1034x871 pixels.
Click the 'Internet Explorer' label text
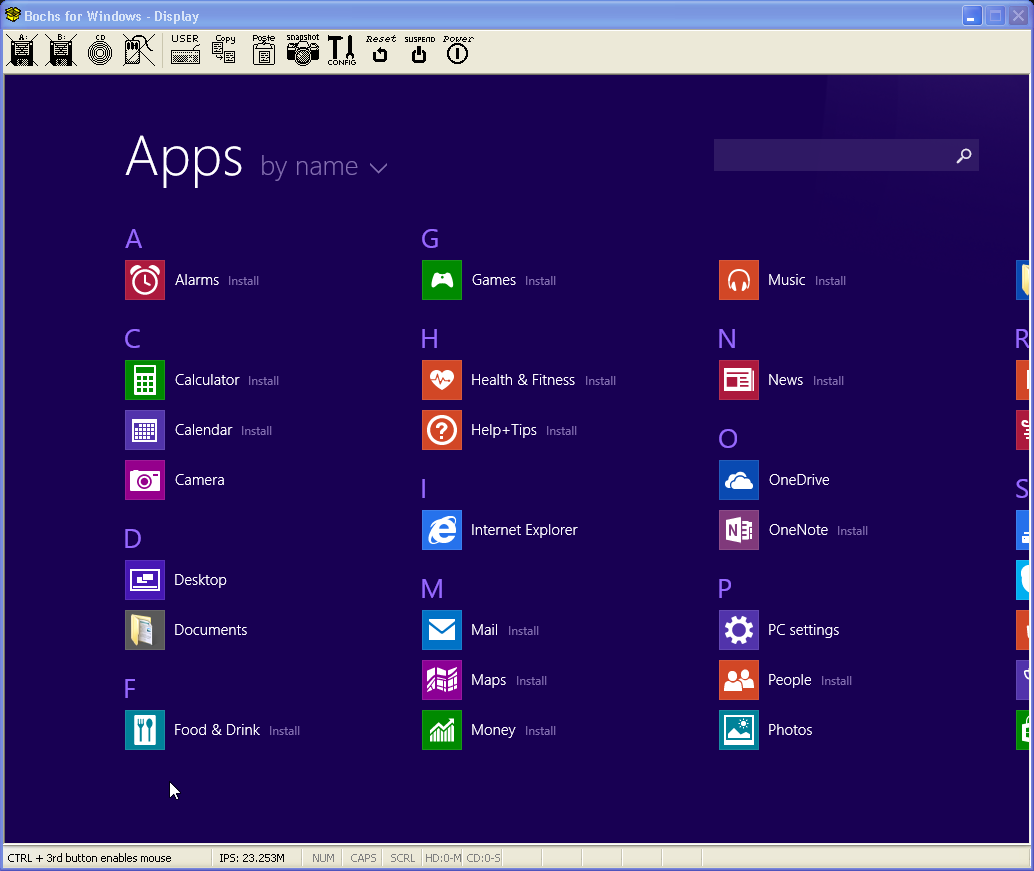coord(524,530)
